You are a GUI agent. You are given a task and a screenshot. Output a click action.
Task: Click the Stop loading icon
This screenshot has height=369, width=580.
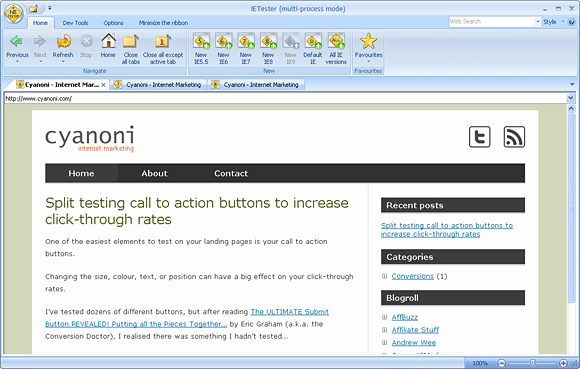click(87, 41)
